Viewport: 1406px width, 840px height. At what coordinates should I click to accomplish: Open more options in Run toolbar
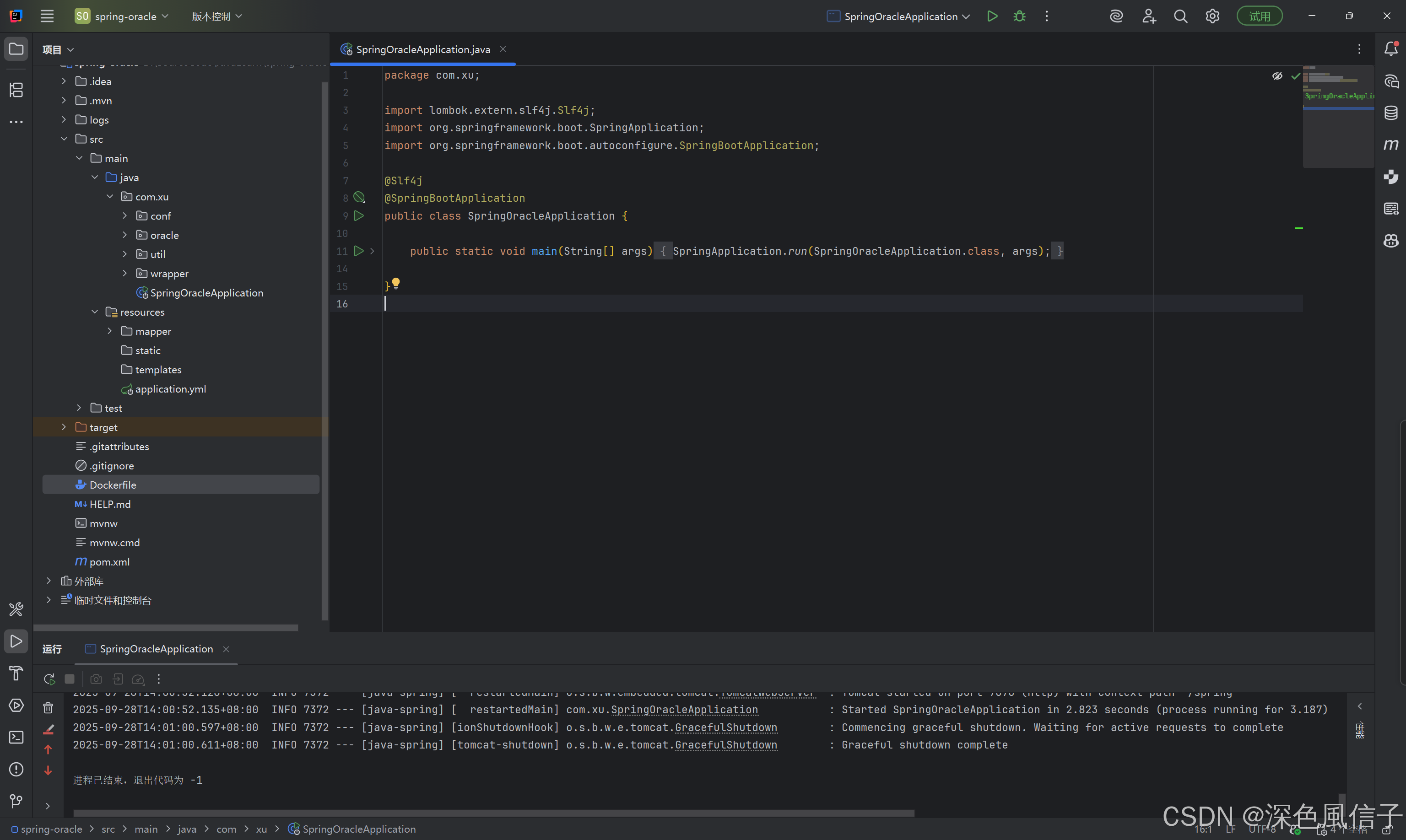tap(158, 678)
